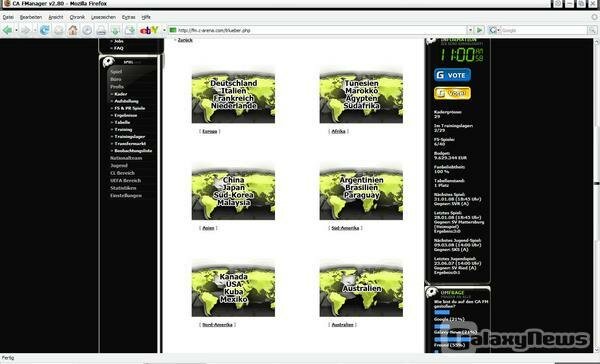Click the green Back arrow in Firefox toolbar
The image size is (600, 364).
tap(7, 30)
